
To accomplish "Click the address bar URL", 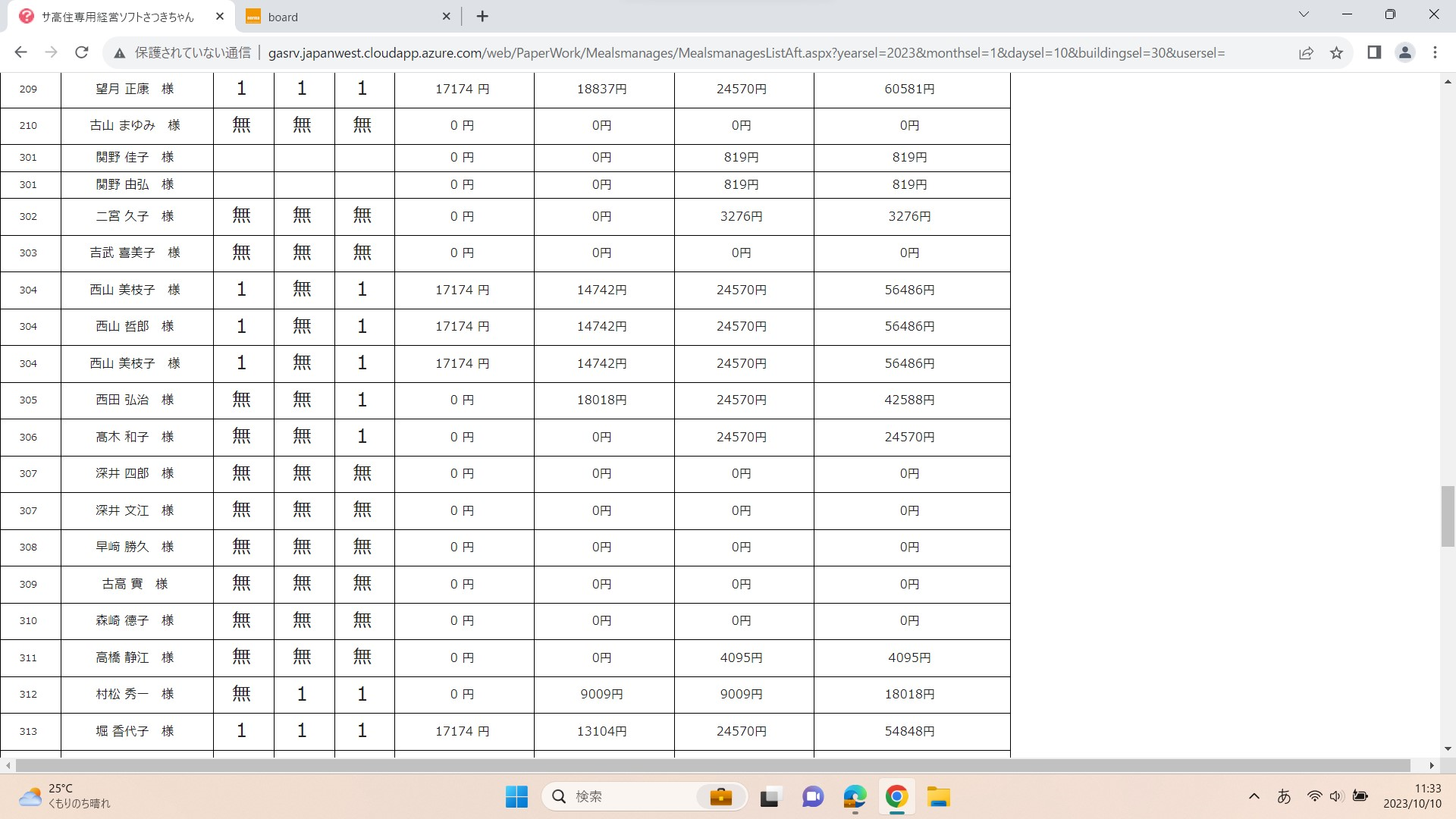I will point(746,53).
